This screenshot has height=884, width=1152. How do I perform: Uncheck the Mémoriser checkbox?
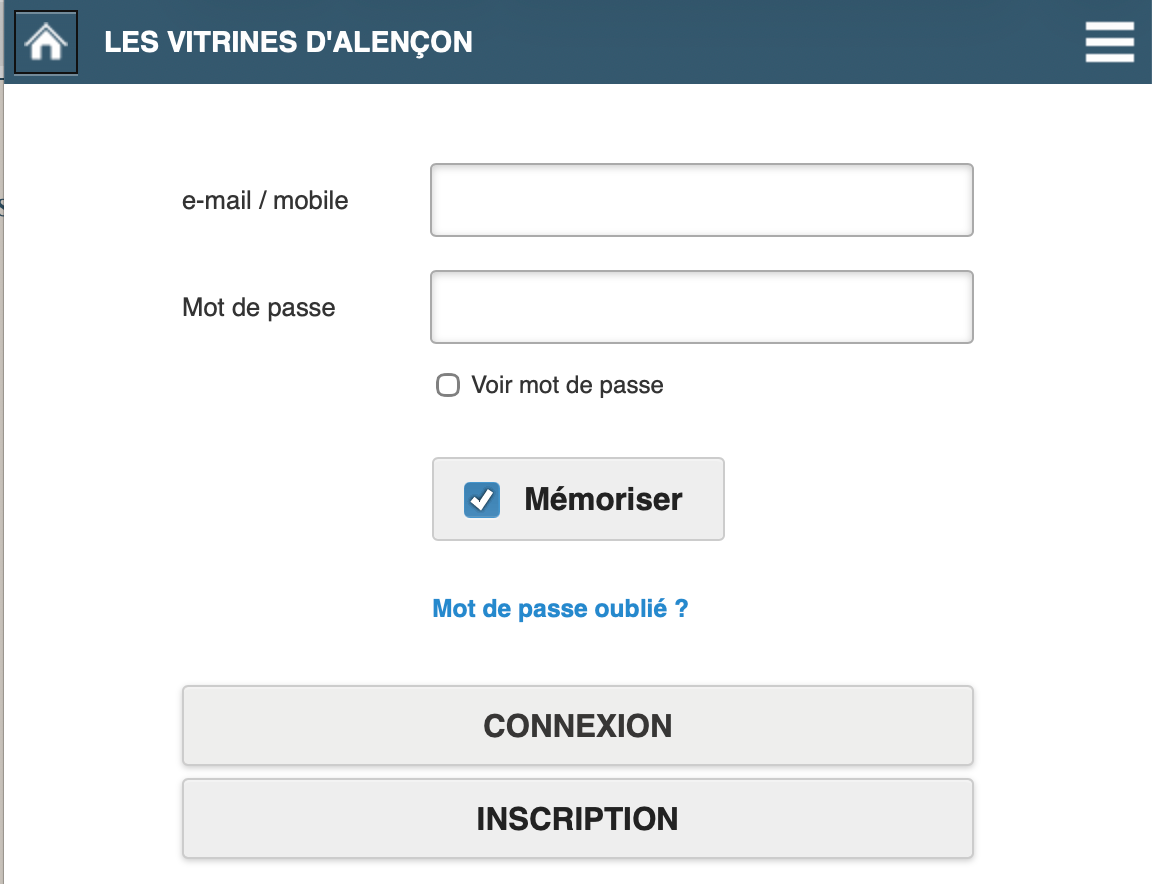[482, 500]
